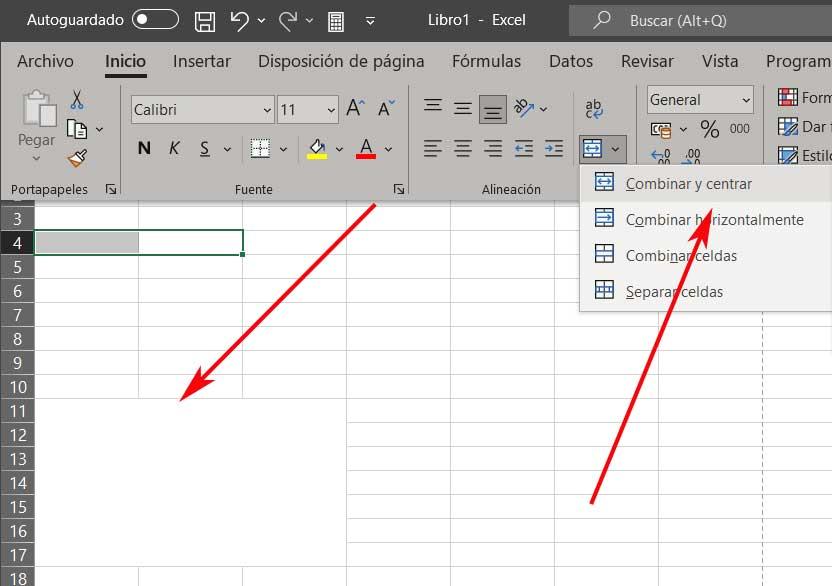Click the Decrease Decimal icon
Screen dimensions: 832x586
pyautogui.click(x=691, y=157)
